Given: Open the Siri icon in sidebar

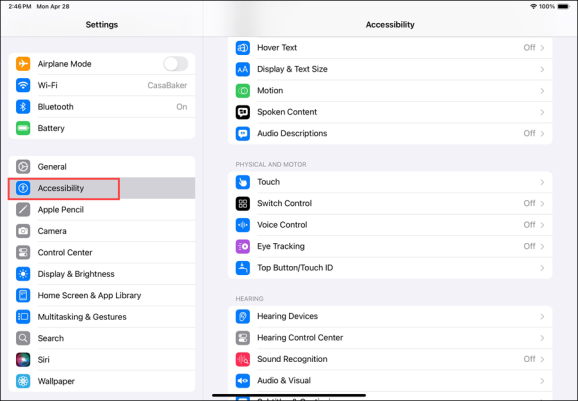Looking at the screenshot, I should pos(23,360).
